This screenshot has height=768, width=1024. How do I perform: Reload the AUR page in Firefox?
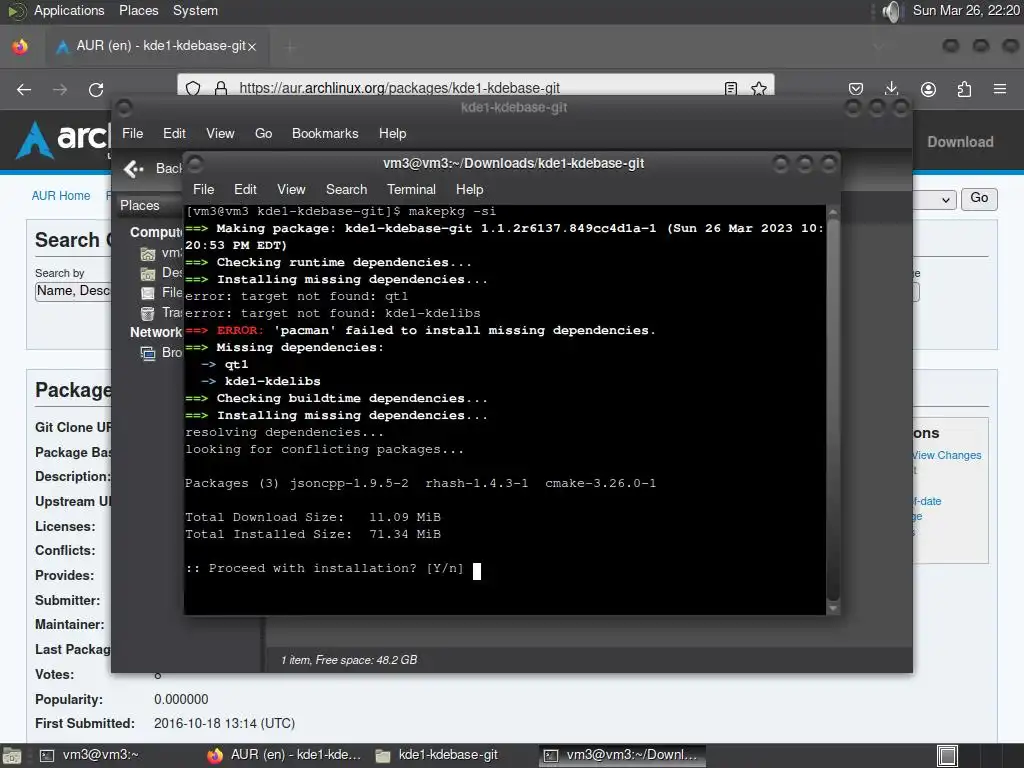[x=96, y=89]
